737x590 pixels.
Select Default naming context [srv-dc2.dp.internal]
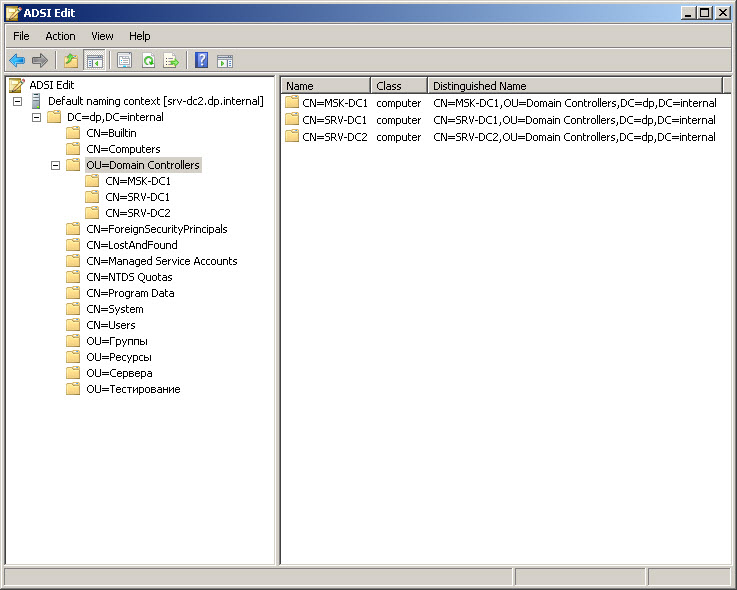click(156, 102)
